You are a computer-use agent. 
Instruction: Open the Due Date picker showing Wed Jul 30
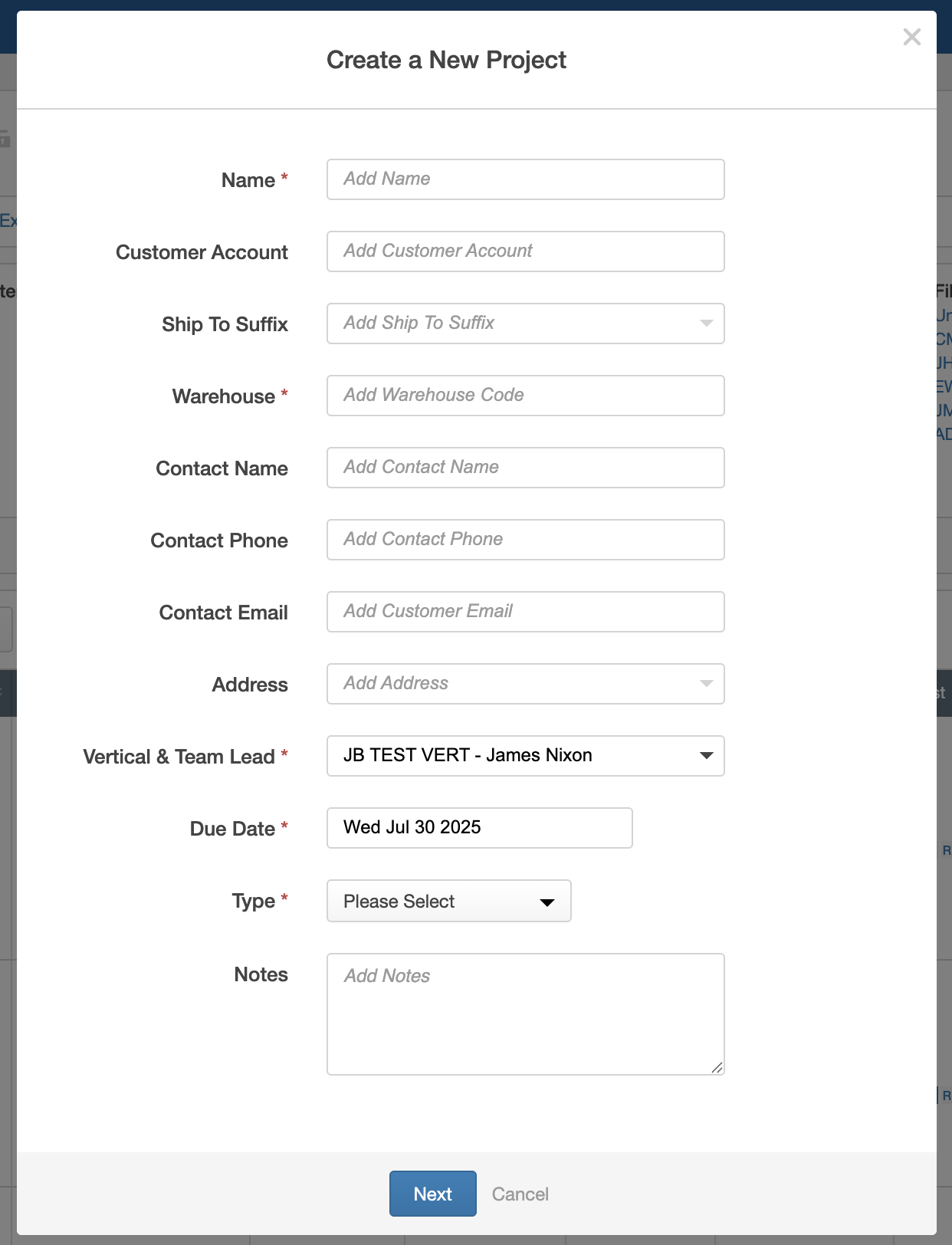coord(479,828)
